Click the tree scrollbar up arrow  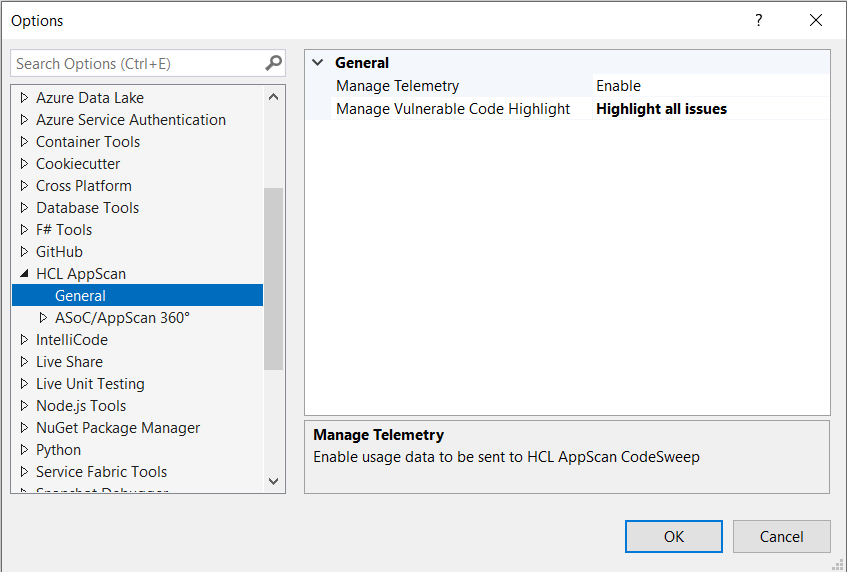coord(273,97)
